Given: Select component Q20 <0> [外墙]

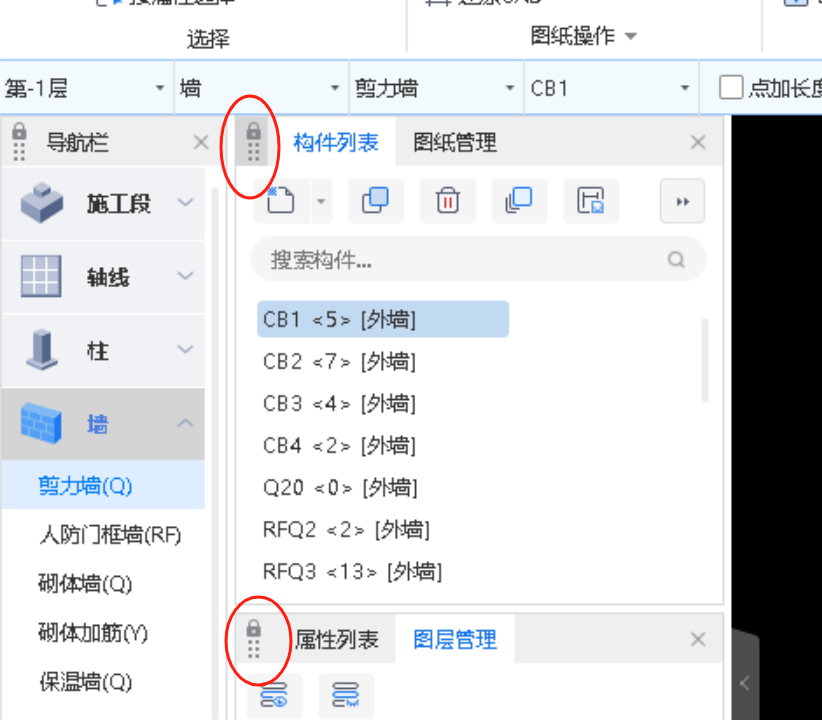Looking at the screenshot, I should (x=340, y=488).
